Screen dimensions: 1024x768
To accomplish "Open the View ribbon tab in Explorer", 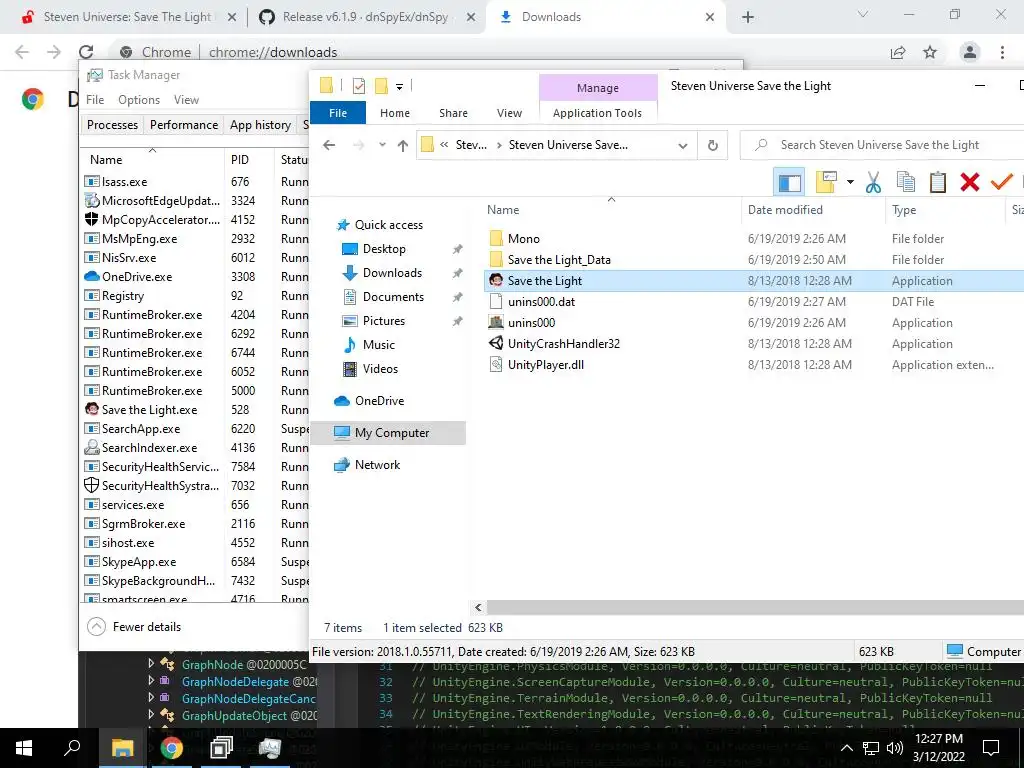I will [x=509, y=113].
